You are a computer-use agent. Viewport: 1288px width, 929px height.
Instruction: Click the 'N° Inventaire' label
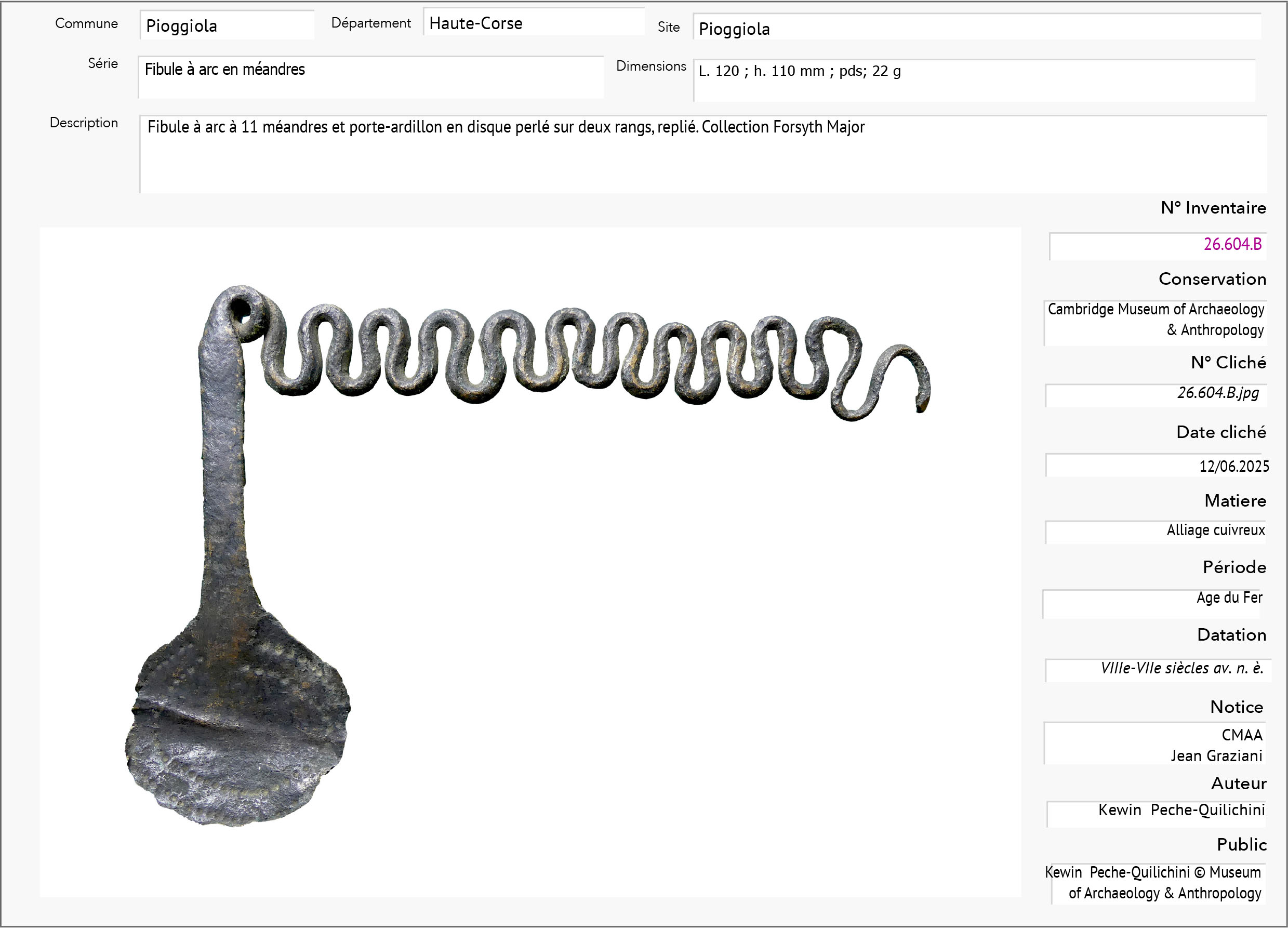click(x=1213, y=208)
